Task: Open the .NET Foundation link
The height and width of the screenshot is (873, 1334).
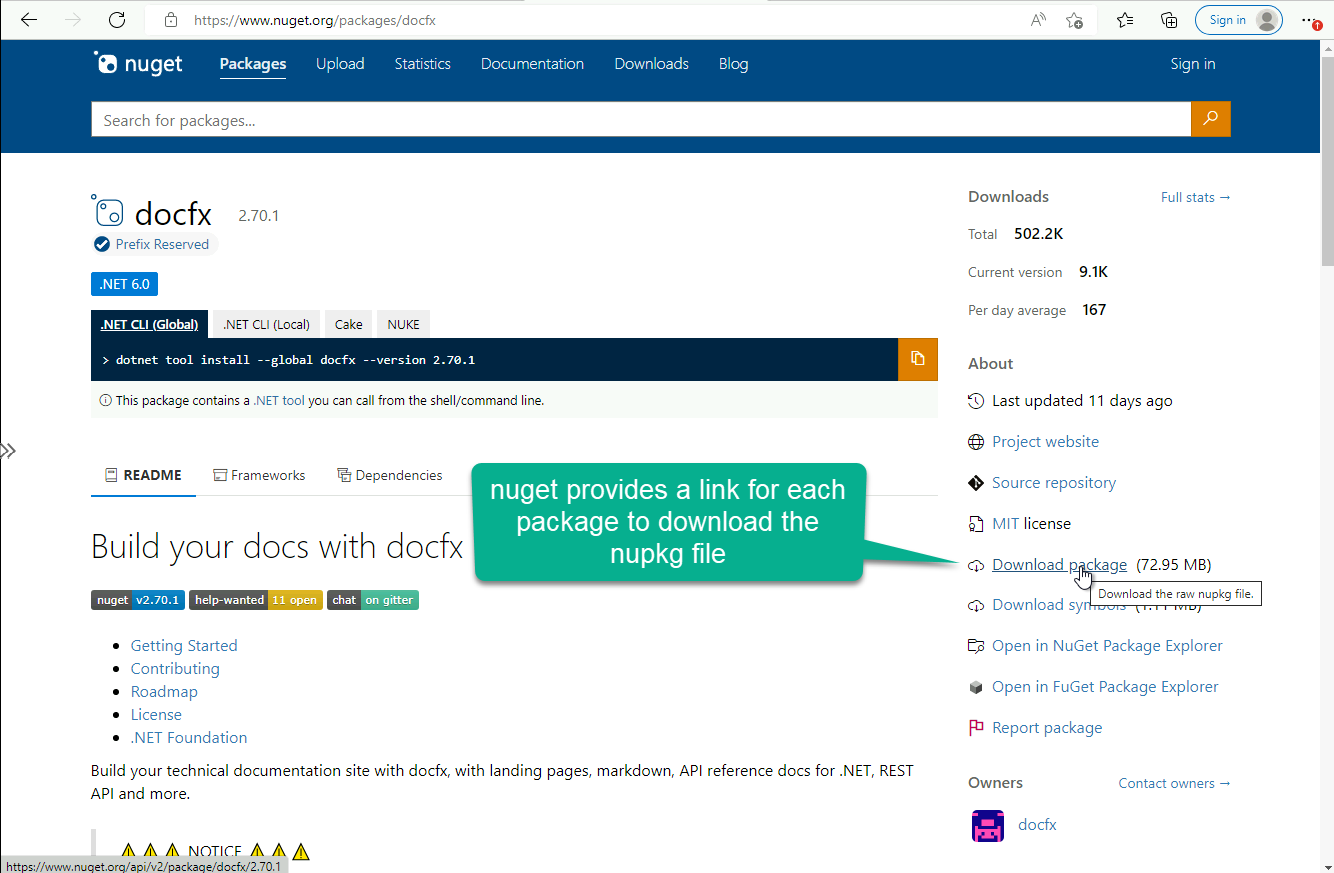Action: click(189, 738)
